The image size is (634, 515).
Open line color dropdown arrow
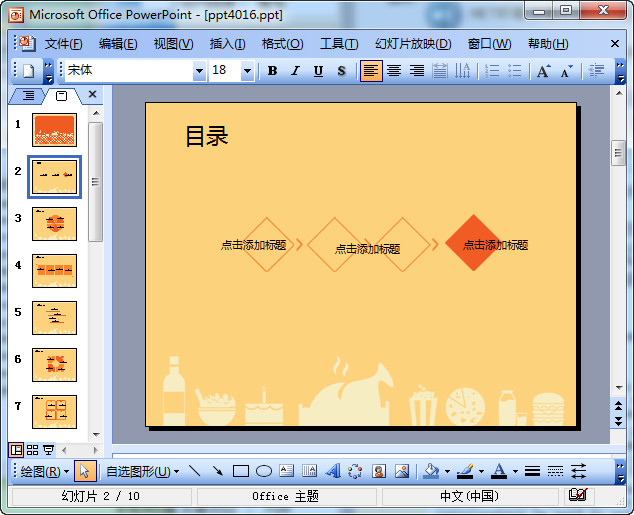click(x=481, y=471)
